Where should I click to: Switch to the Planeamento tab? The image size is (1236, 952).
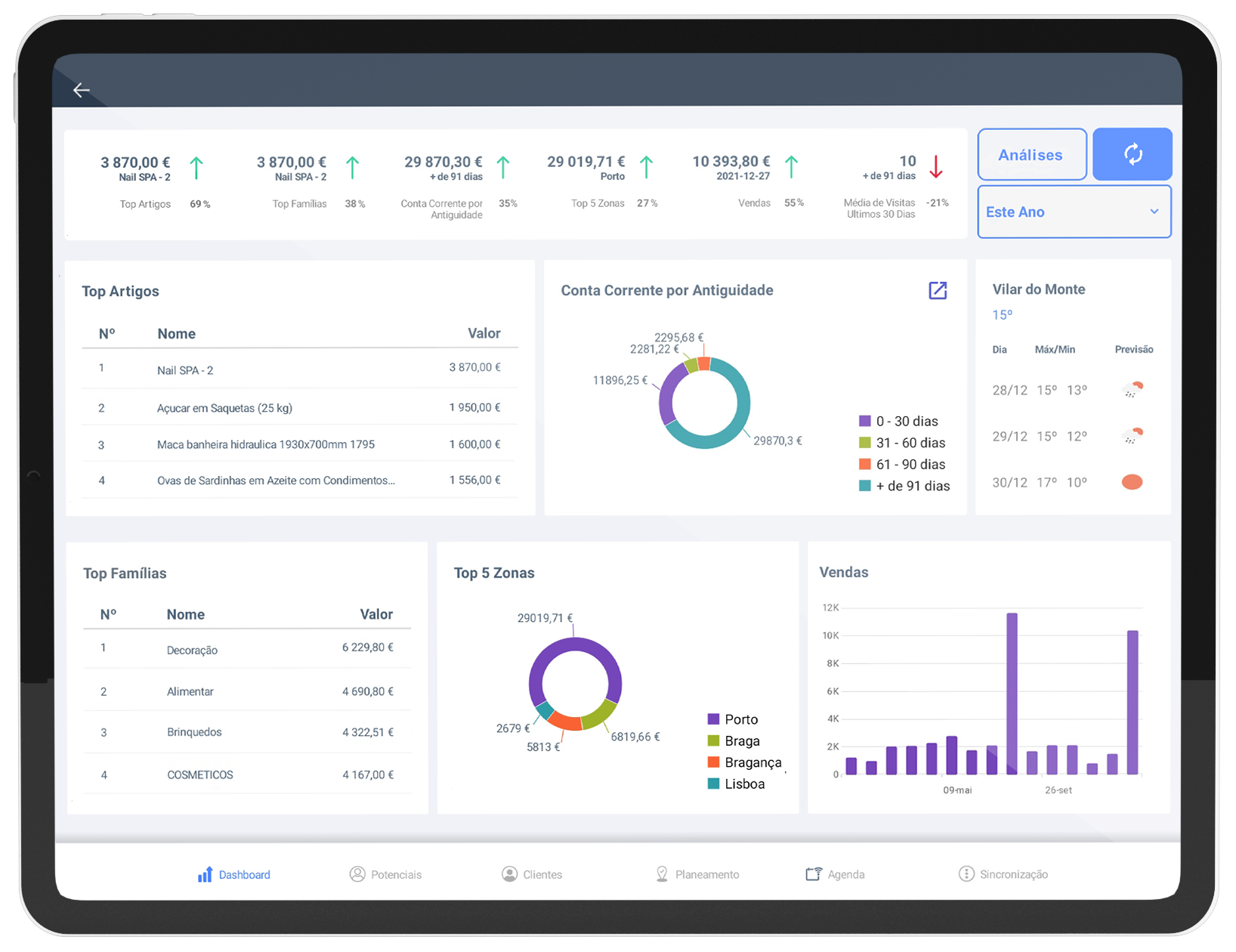706,874
